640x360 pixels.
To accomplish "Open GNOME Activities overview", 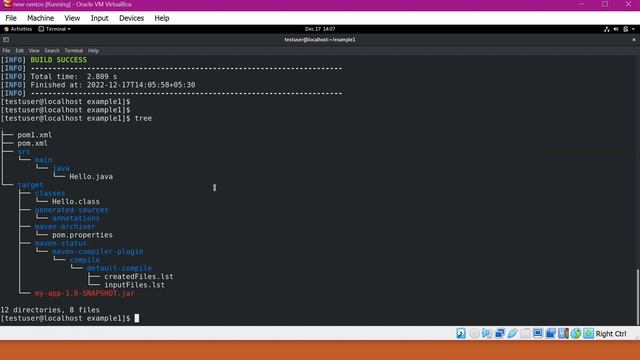I will 18,29.
